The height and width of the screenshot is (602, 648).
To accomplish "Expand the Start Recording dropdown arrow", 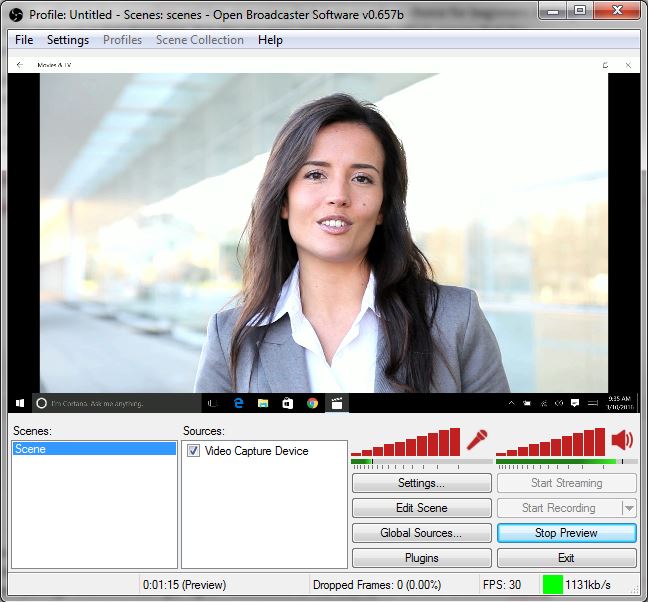I will tap(628, 508).
